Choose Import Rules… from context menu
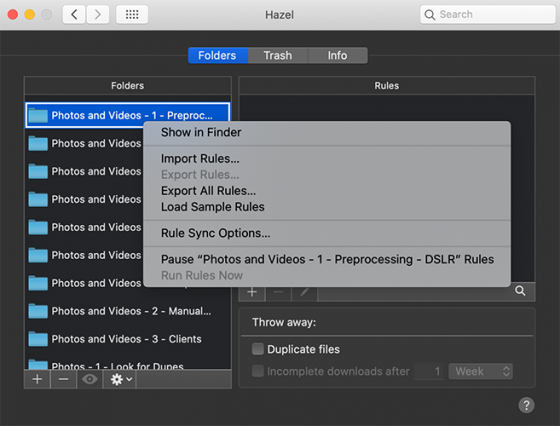Viewport: 560px width, 426px height. [327, 159]
